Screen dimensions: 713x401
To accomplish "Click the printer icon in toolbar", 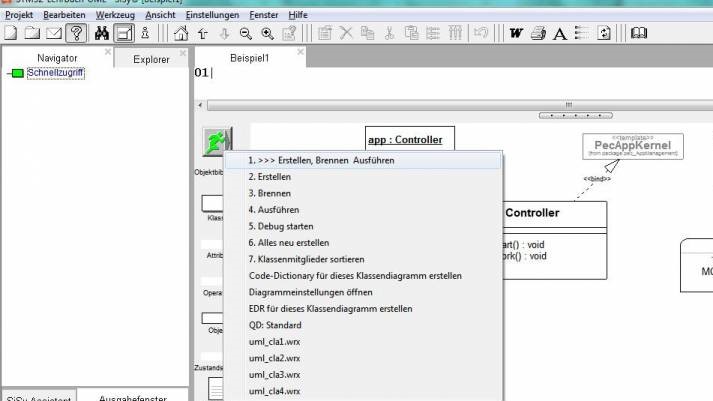I will (538, 33).
